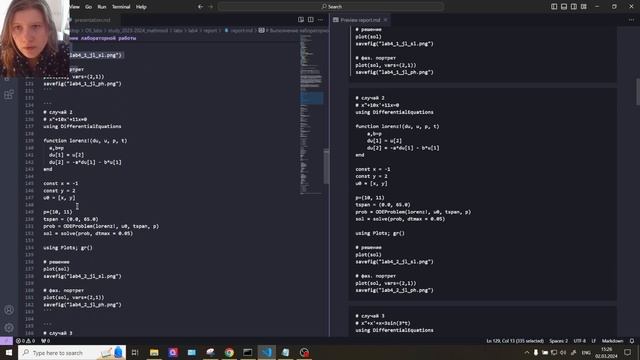Click the preview pane vertical scrollbar

pos(638,91)
